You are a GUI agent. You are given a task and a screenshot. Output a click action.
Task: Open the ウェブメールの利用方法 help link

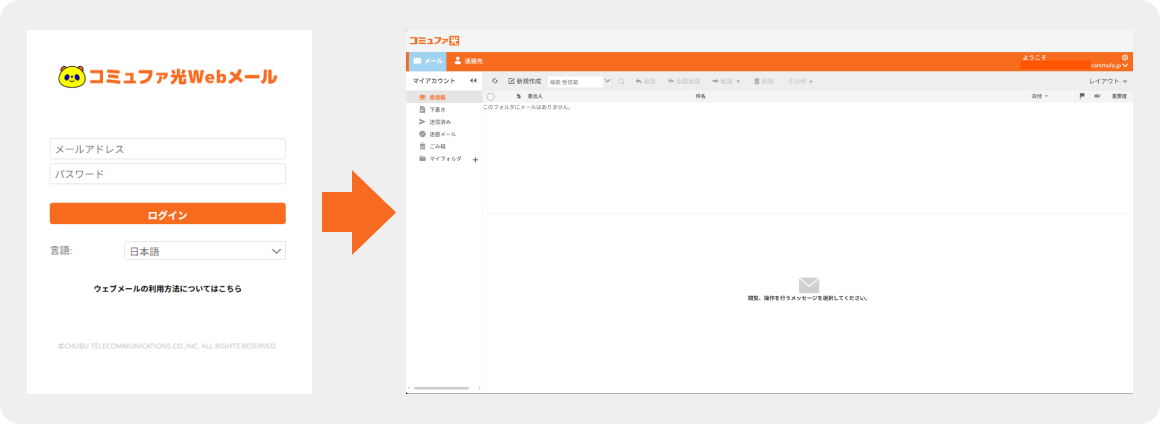[x=167, y=288]
